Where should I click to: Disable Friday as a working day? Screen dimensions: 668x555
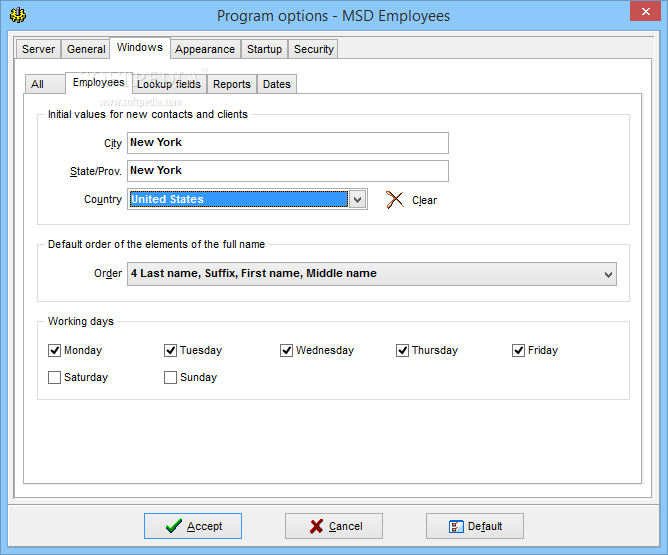tap(518, 350)
